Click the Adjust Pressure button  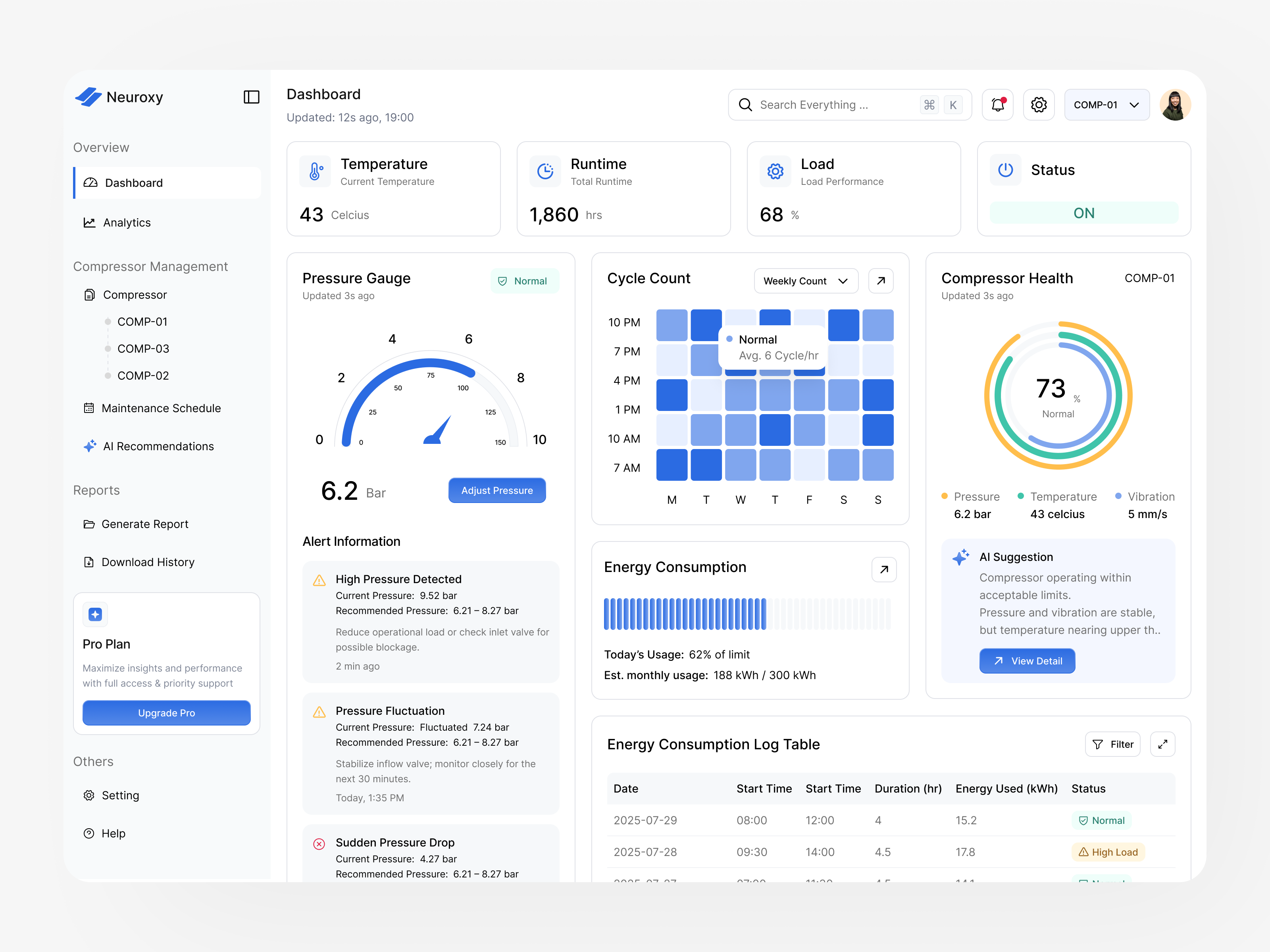[496, 490]
